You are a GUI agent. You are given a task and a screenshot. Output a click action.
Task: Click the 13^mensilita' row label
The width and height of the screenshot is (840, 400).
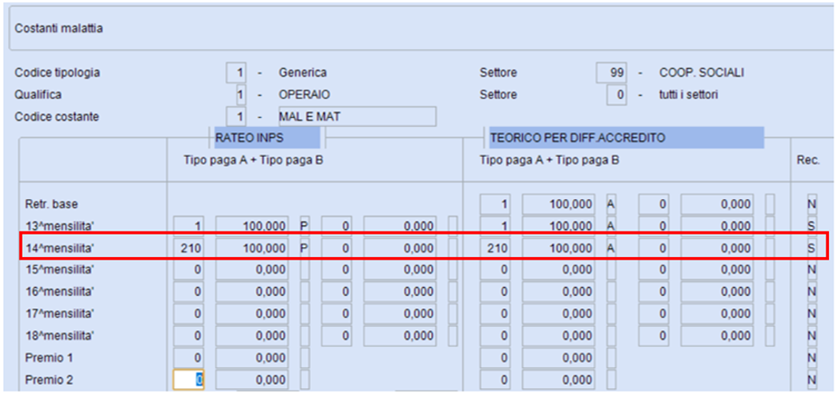[59, 226]
